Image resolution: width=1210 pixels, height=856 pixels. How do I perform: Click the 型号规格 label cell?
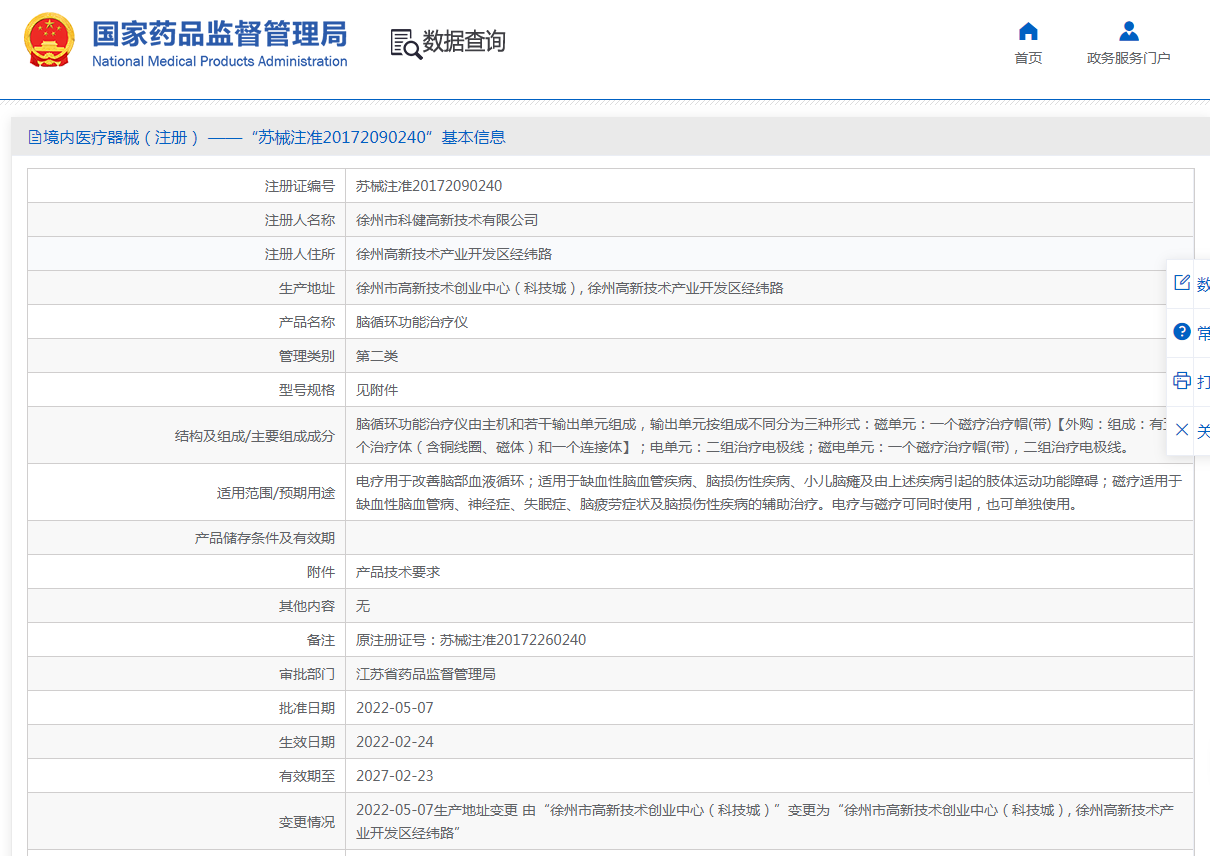(x=186, y=390)
